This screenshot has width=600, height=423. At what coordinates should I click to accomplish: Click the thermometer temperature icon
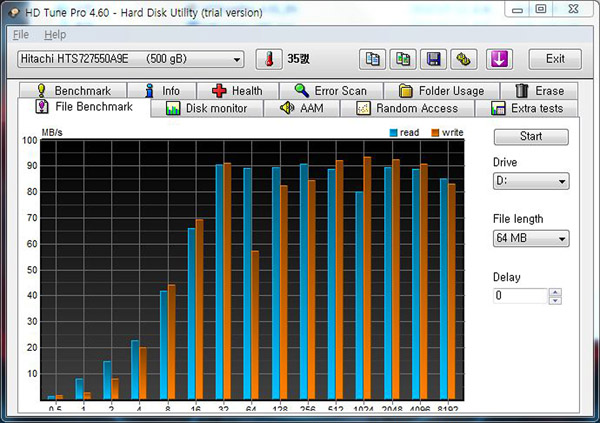(x=269, y=59)
